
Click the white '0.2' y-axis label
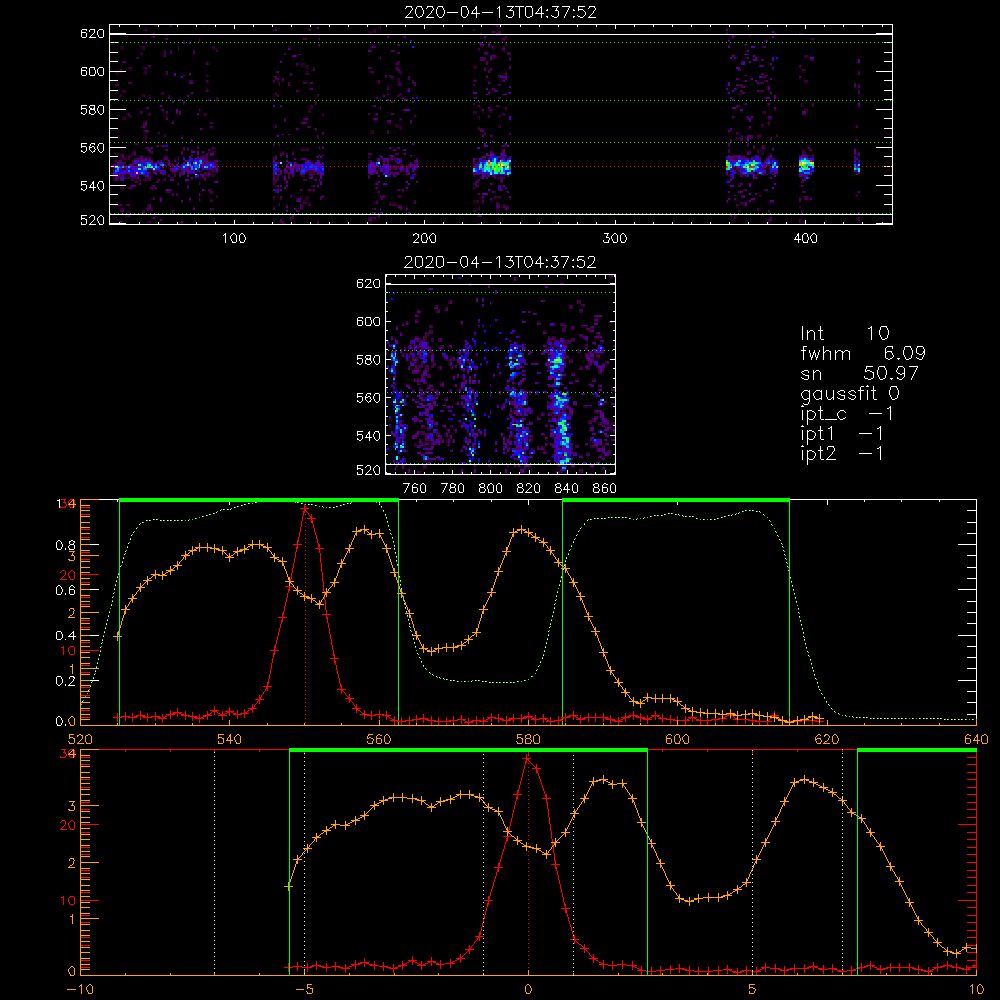[x=67, y=681]
